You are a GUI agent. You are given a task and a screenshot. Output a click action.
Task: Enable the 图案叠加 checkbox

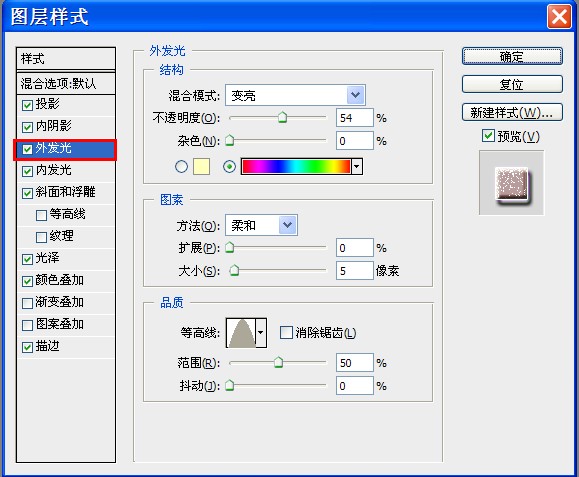[x=27, y=325]
